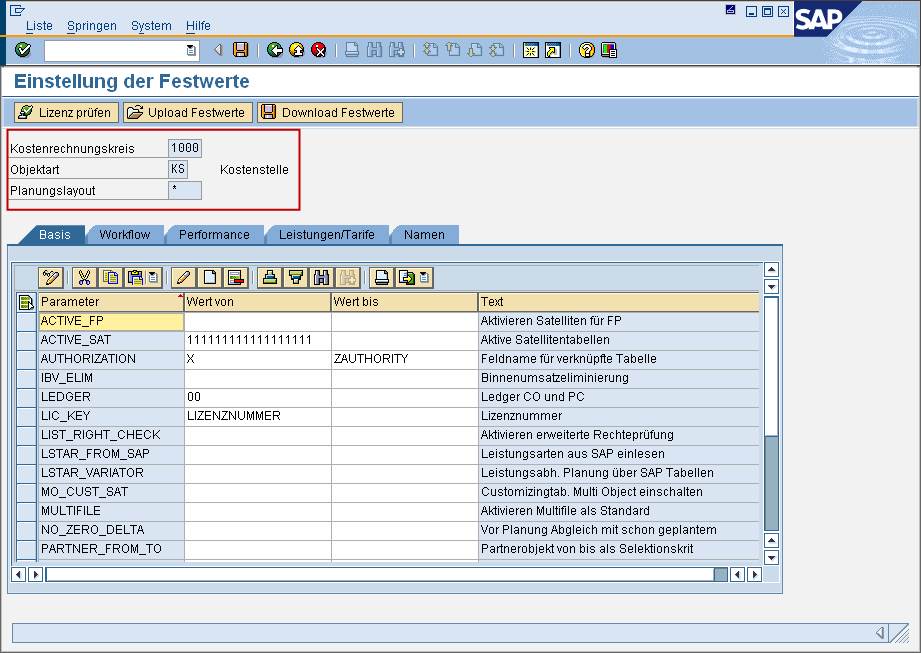Click the table's horizontal scrollbar track
This screenshot has width=921, height=653.
380,574
